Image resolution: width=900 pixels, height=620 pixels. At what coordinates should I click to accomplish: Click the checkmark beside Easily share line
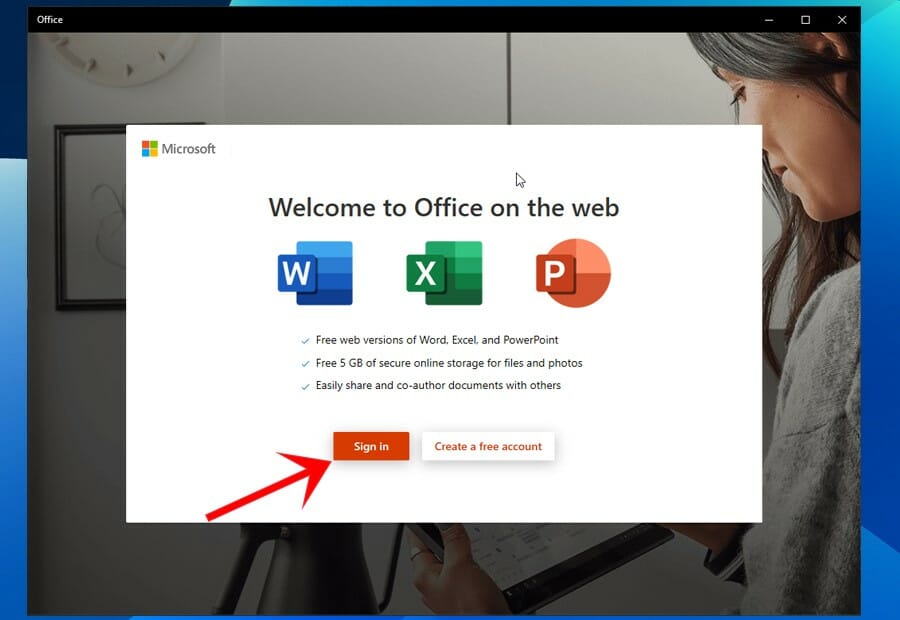(x=305, y=386)
